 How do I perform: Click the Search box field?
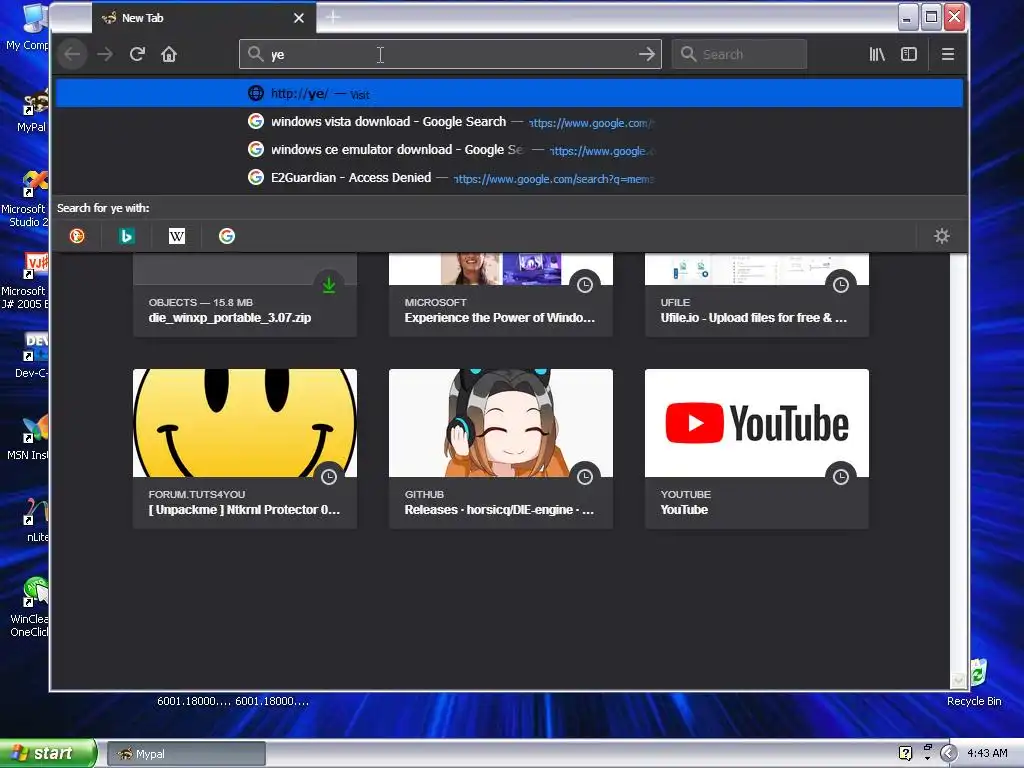739,54
